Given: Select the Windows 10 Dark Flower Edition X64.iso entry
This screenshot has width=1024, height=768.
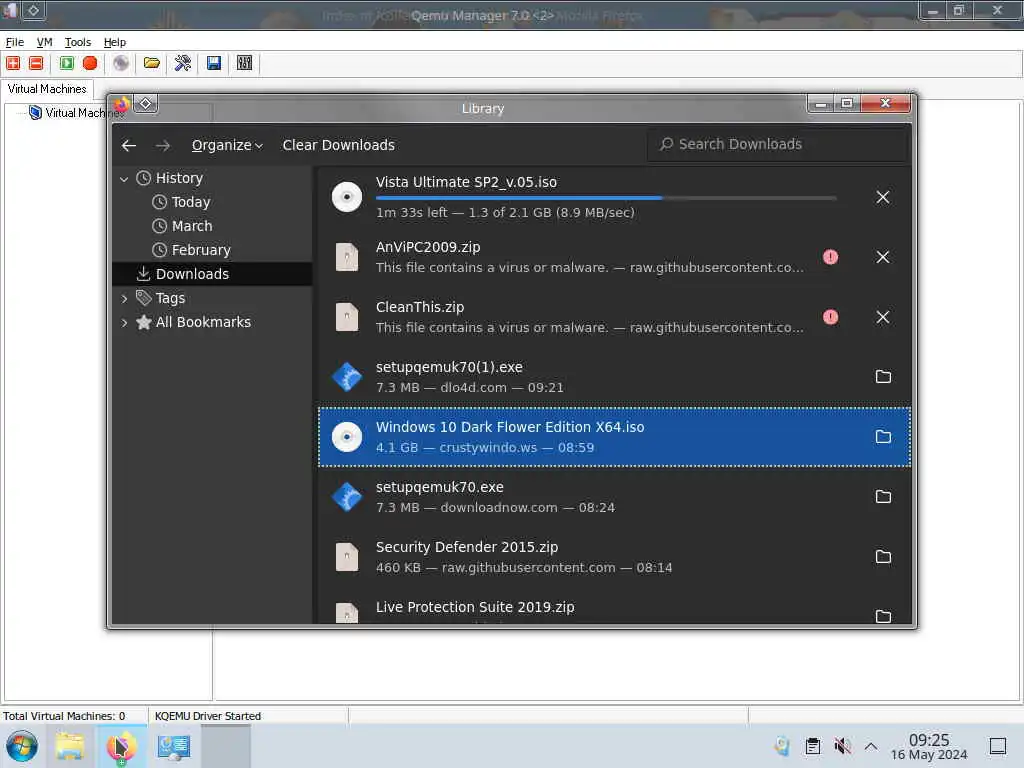Looking at the screenshot, I should pos(614,437).
